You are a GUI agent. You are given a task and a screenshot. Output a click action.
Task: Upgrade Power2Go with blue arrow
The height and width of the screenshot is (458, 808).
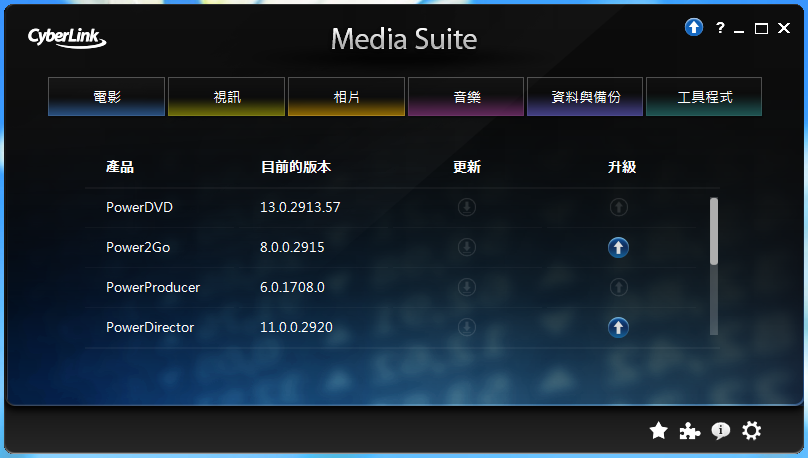coord(618,247)
